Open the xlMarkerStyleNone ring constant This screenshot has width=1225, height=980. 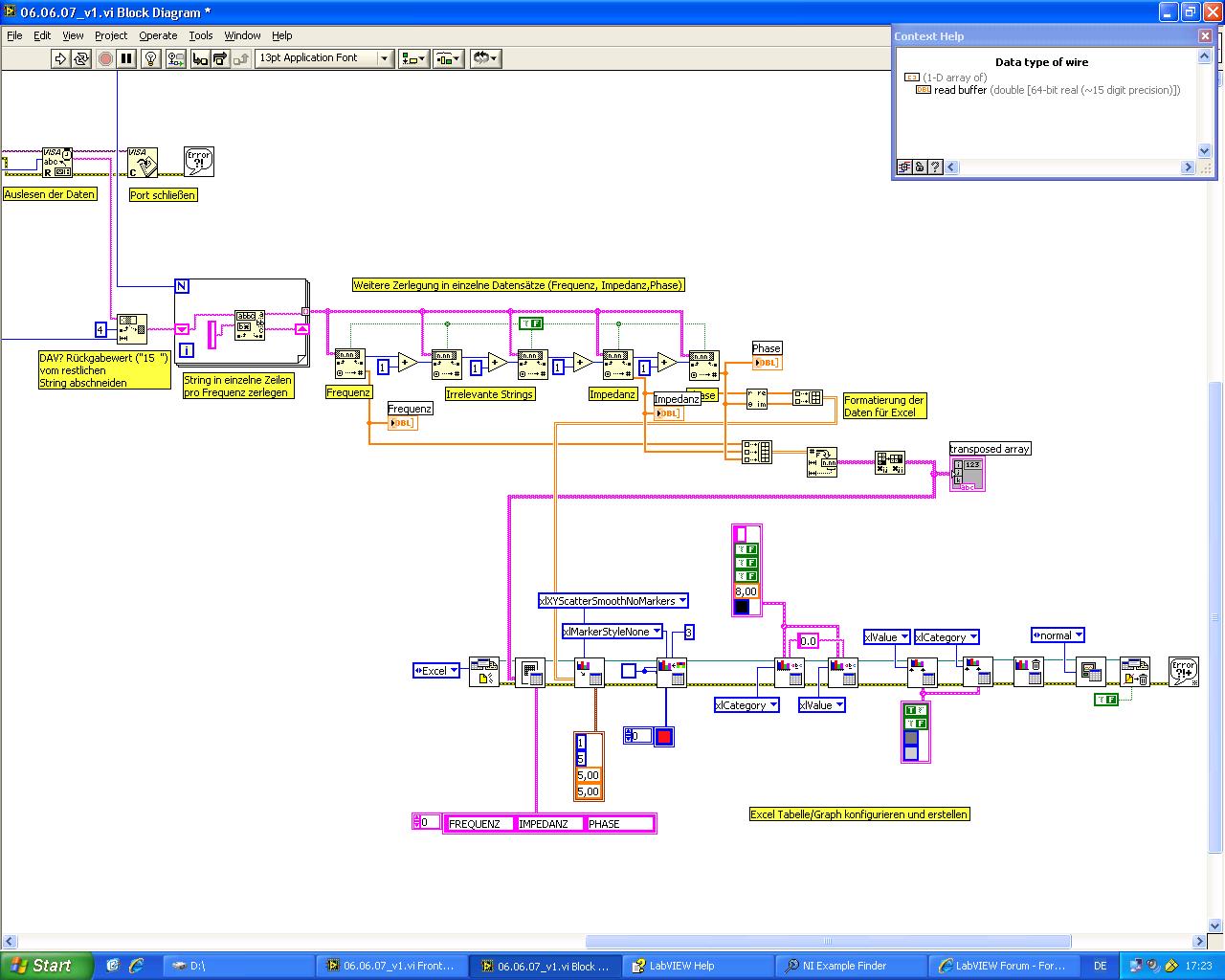coord(612,632)
